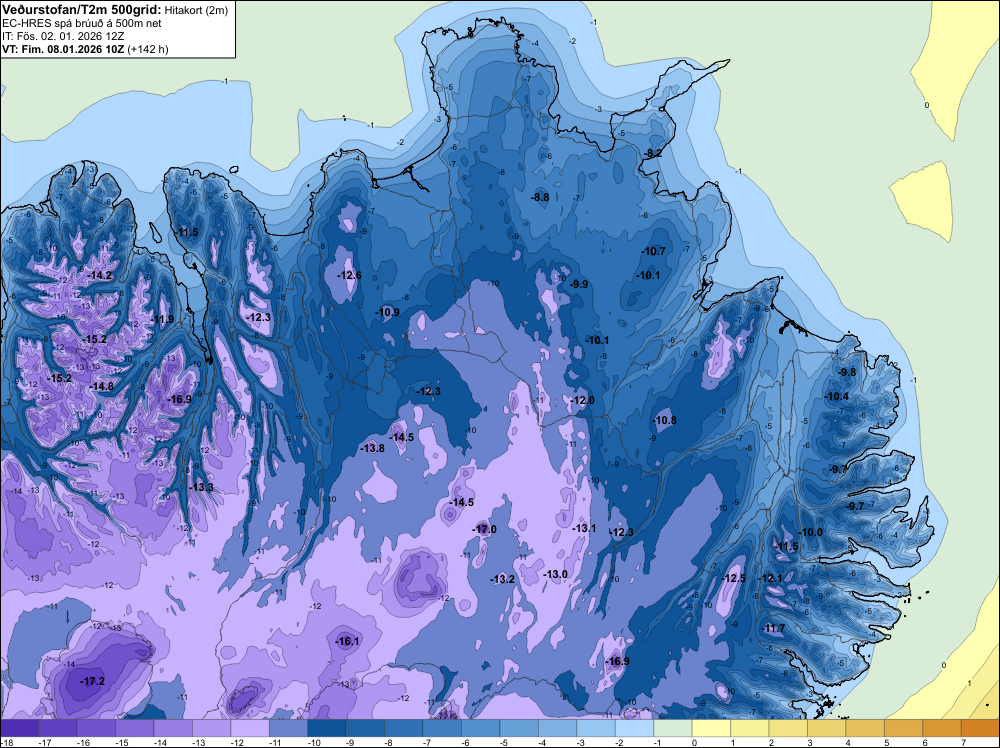Click the '0' label in the legend bar
The height and width of the screenshot is (748, 1000).
tap(694, 742)
